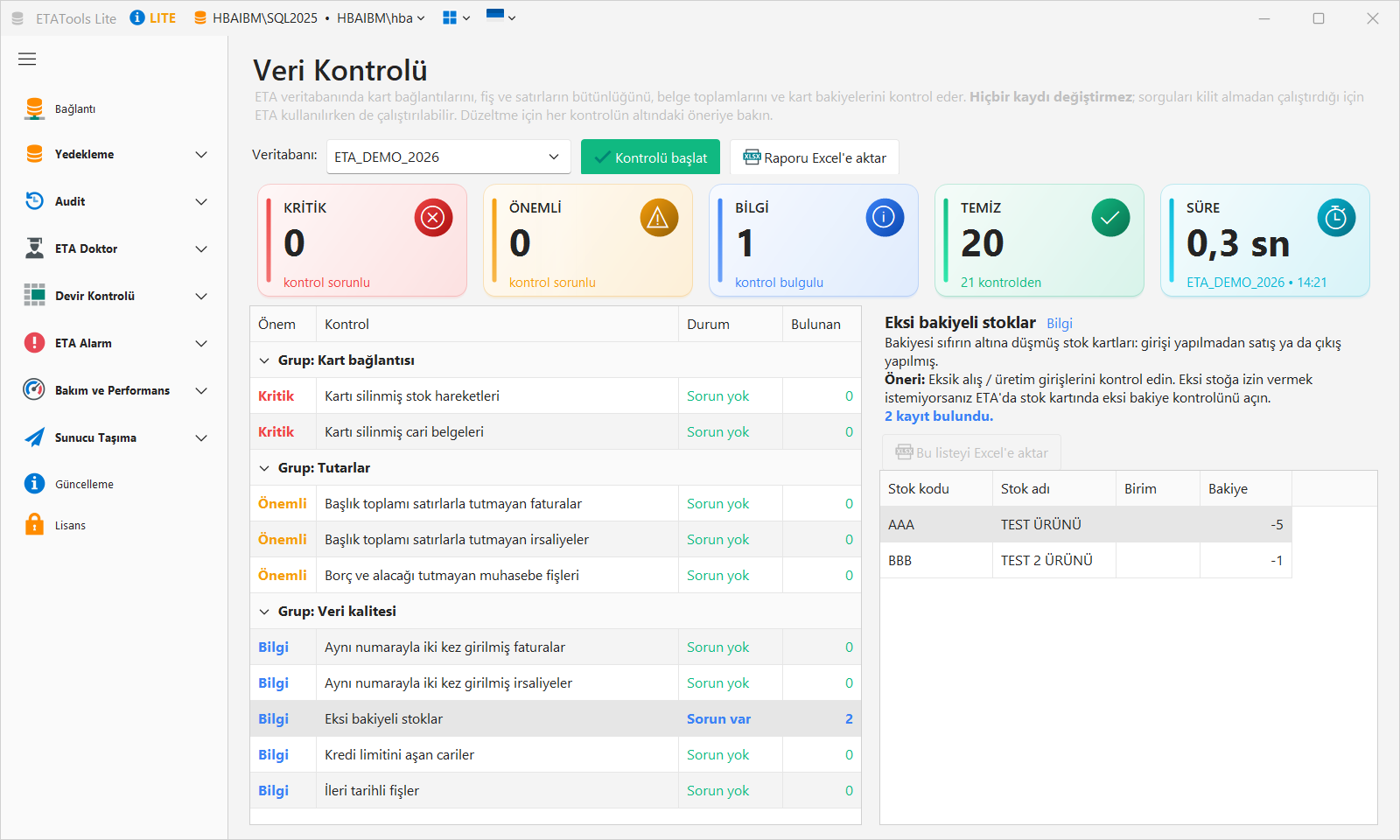Image resolution: width=1400 pixels, height=840 pixels.
Task: Click Bu listeyi Excel'e aktar button
Action: point(971,452)
